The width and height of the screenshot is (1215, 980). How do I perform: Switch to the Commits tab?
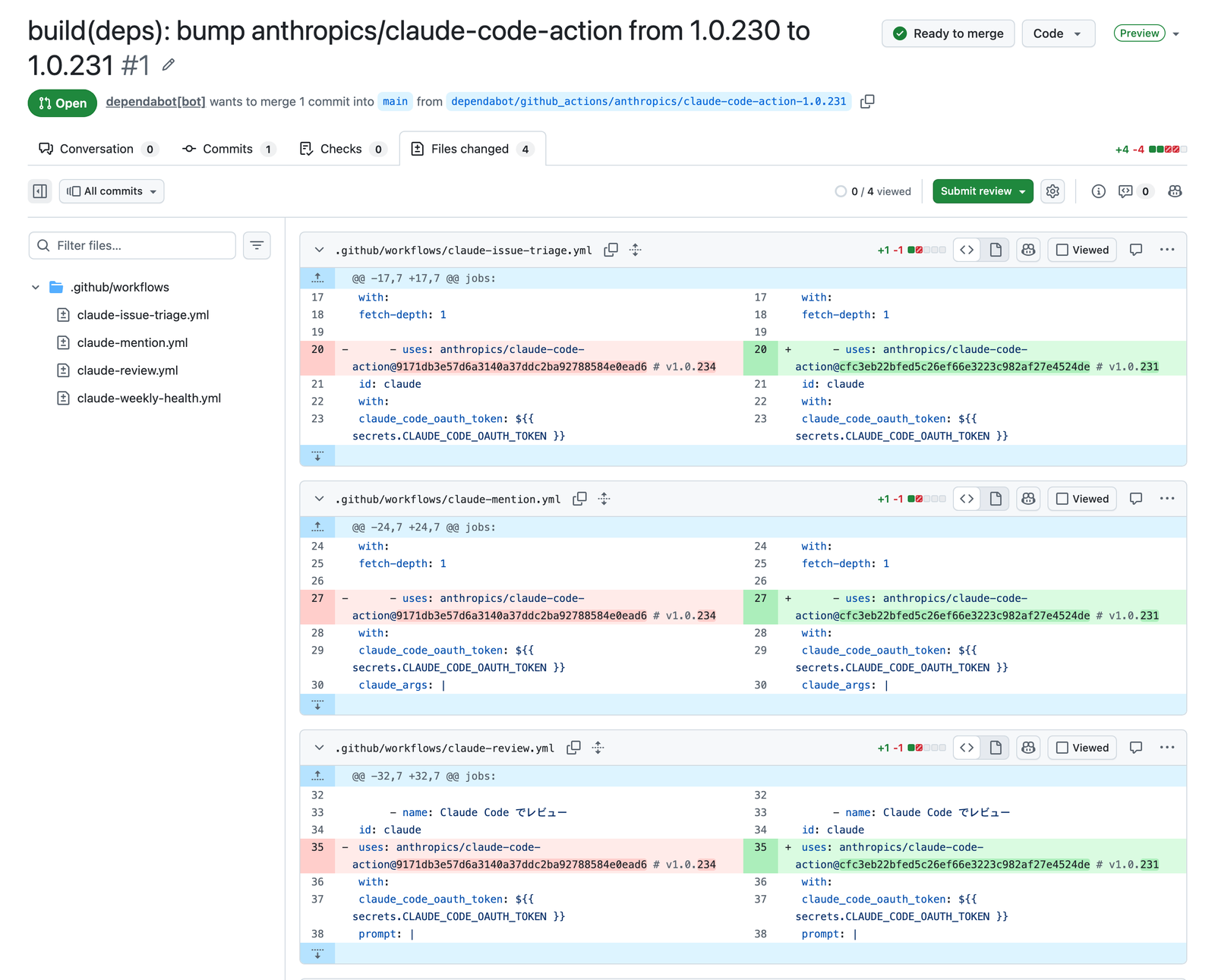(x=229, y=149)
